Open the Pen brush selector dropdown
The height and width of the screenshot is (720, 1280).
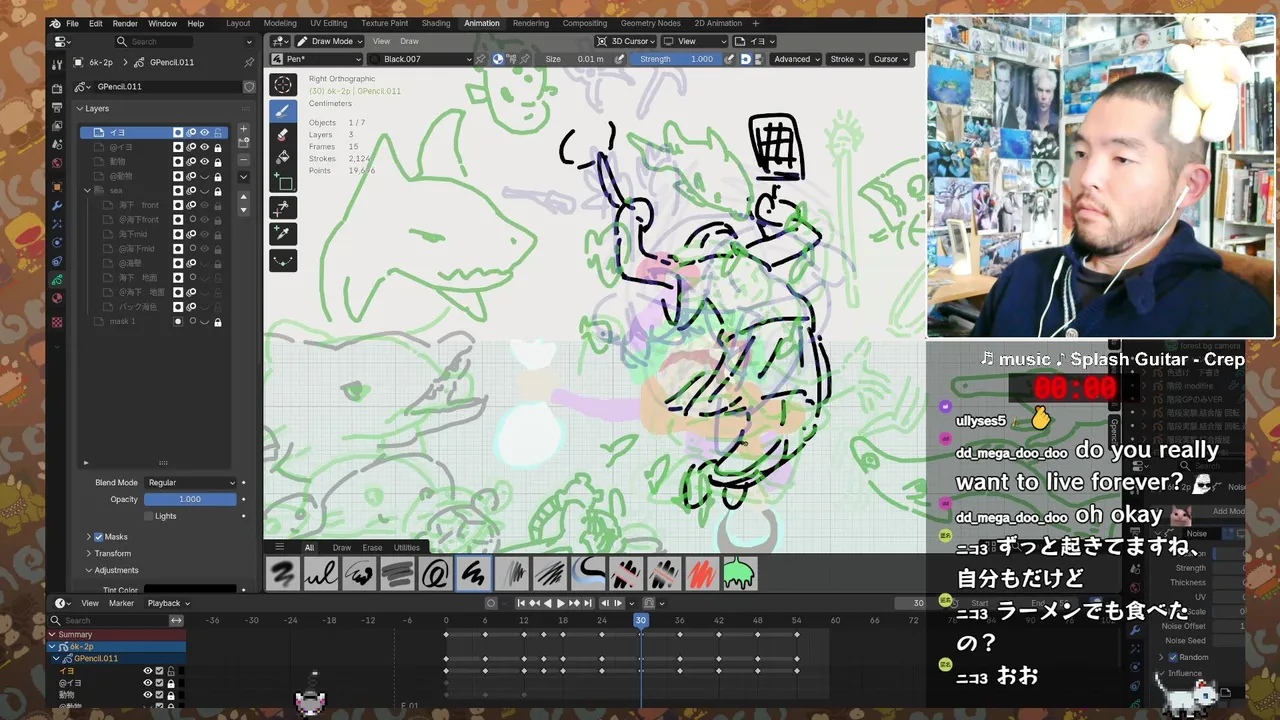(x=317, y=59)
